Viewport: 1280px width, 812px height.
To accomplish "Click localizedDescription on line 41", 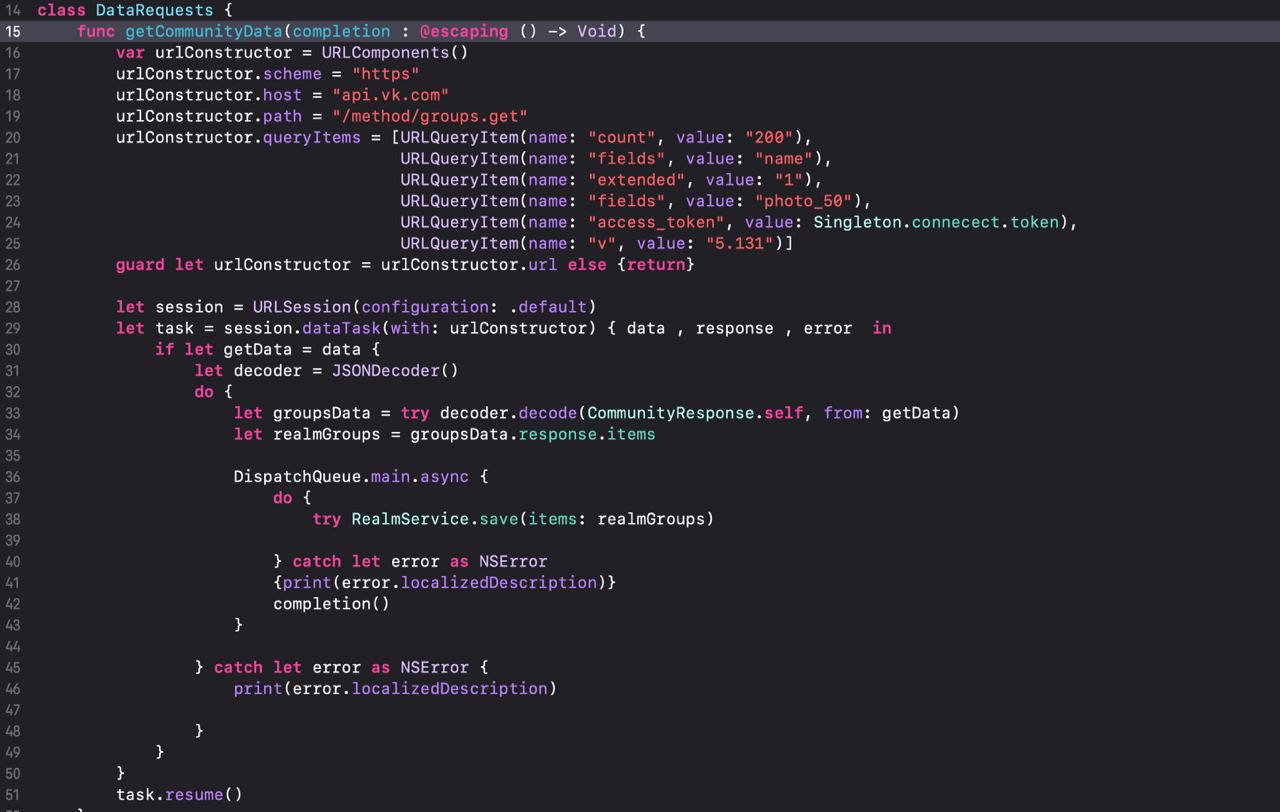I will tap(498, 582).
